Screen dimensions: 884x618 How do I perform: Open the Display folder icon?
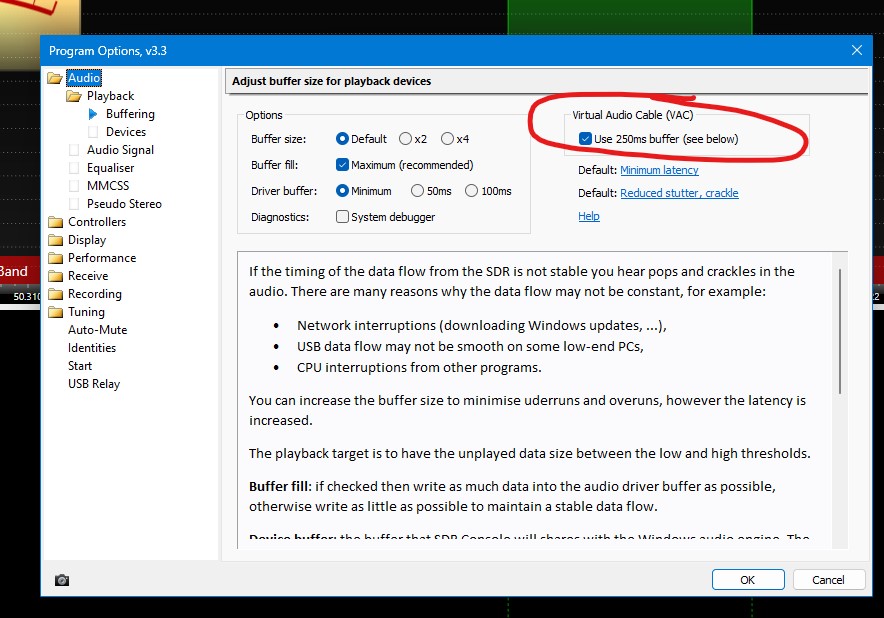(55, 240)
